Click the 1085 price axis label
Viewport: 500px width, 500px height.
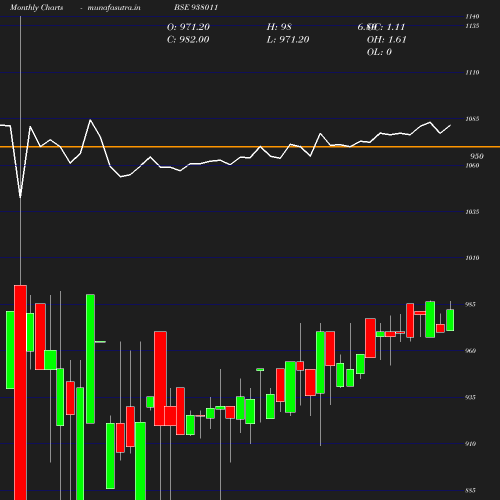pos(472,119)
